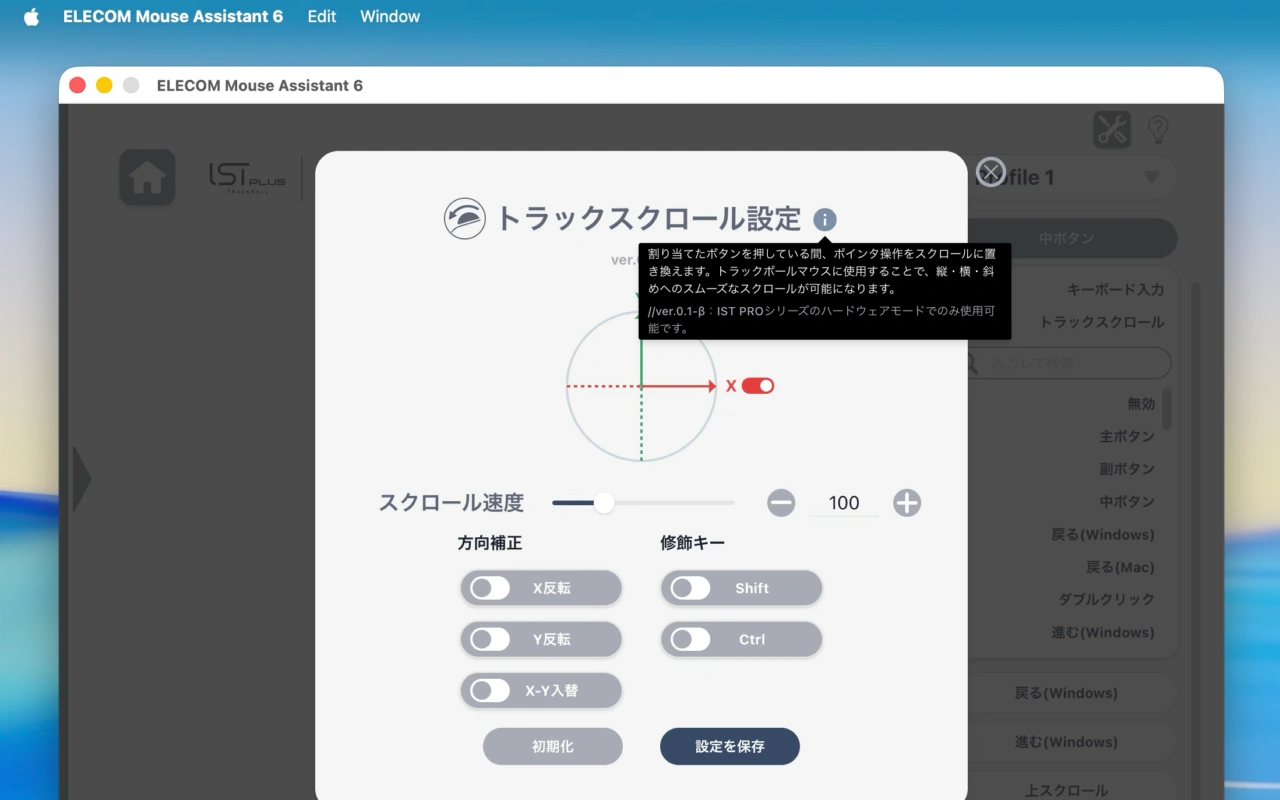Screen dimensions: 1280x800
Task: Click the 設定を保存 button
Action: 730,746
